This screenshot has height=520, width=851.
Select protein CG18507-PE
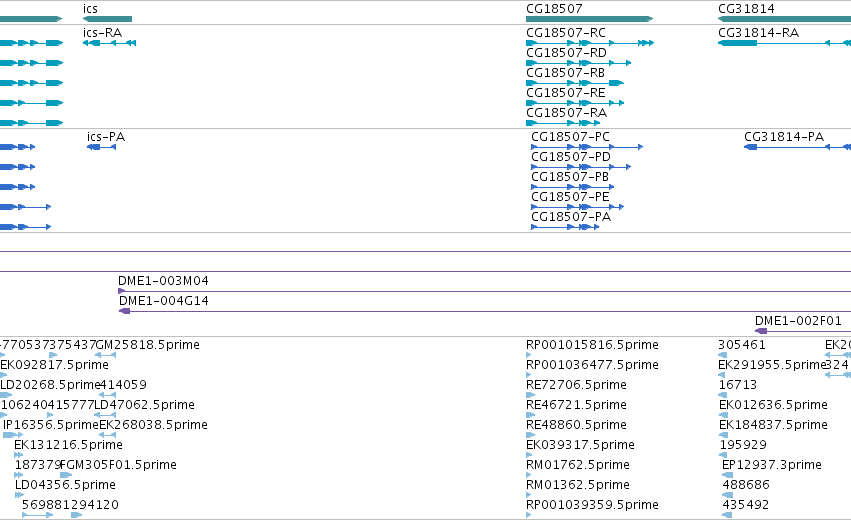(570, 197)
